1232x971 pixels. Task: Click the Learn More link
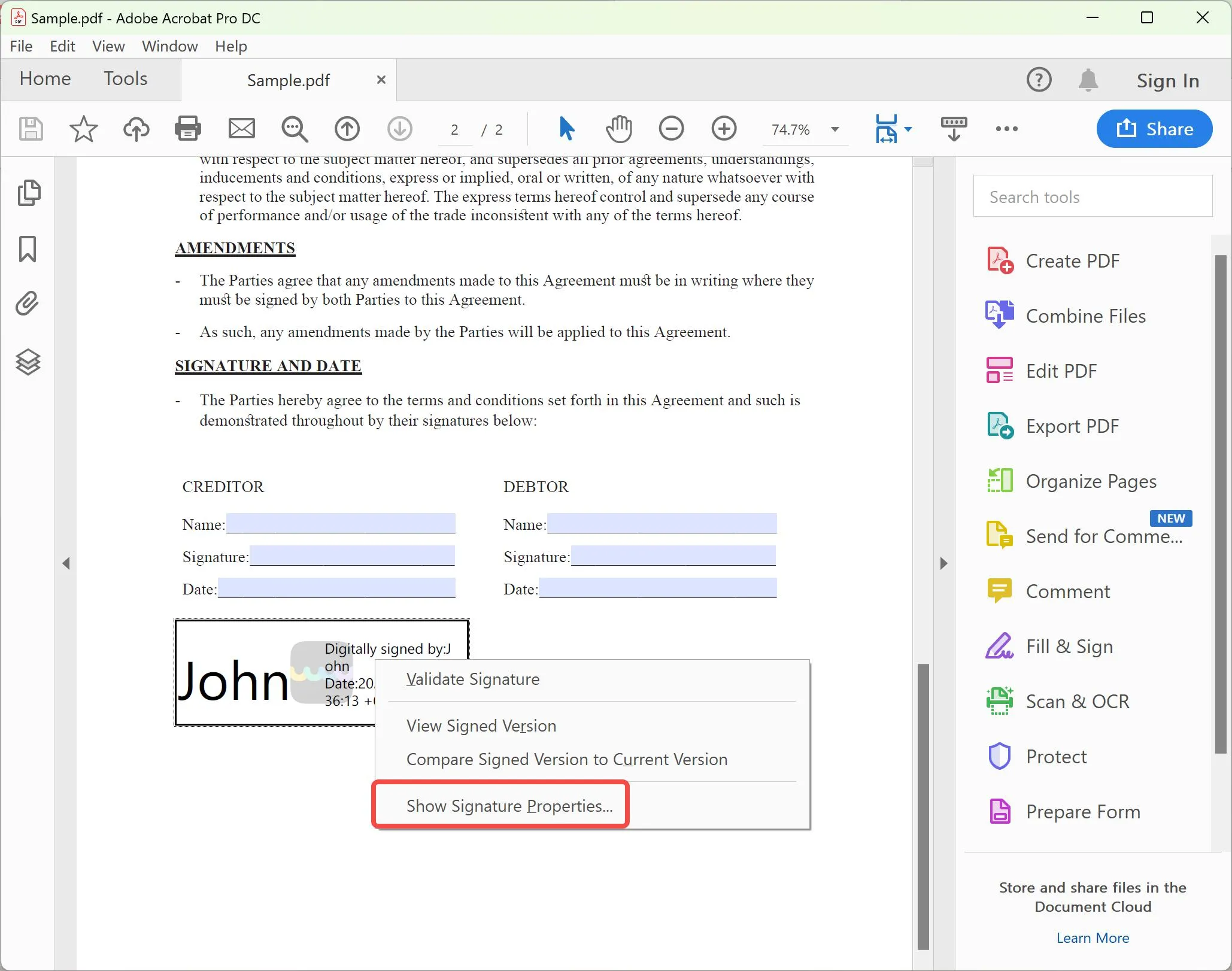coord(1093,937)
